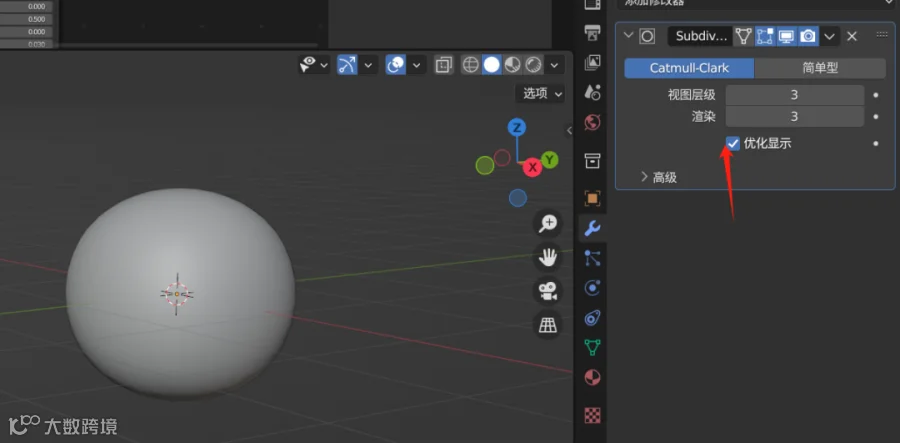This screenshot has height=443, width=900.
Task: Select the 简单型 subdivision type
Action: click(820, 68)
